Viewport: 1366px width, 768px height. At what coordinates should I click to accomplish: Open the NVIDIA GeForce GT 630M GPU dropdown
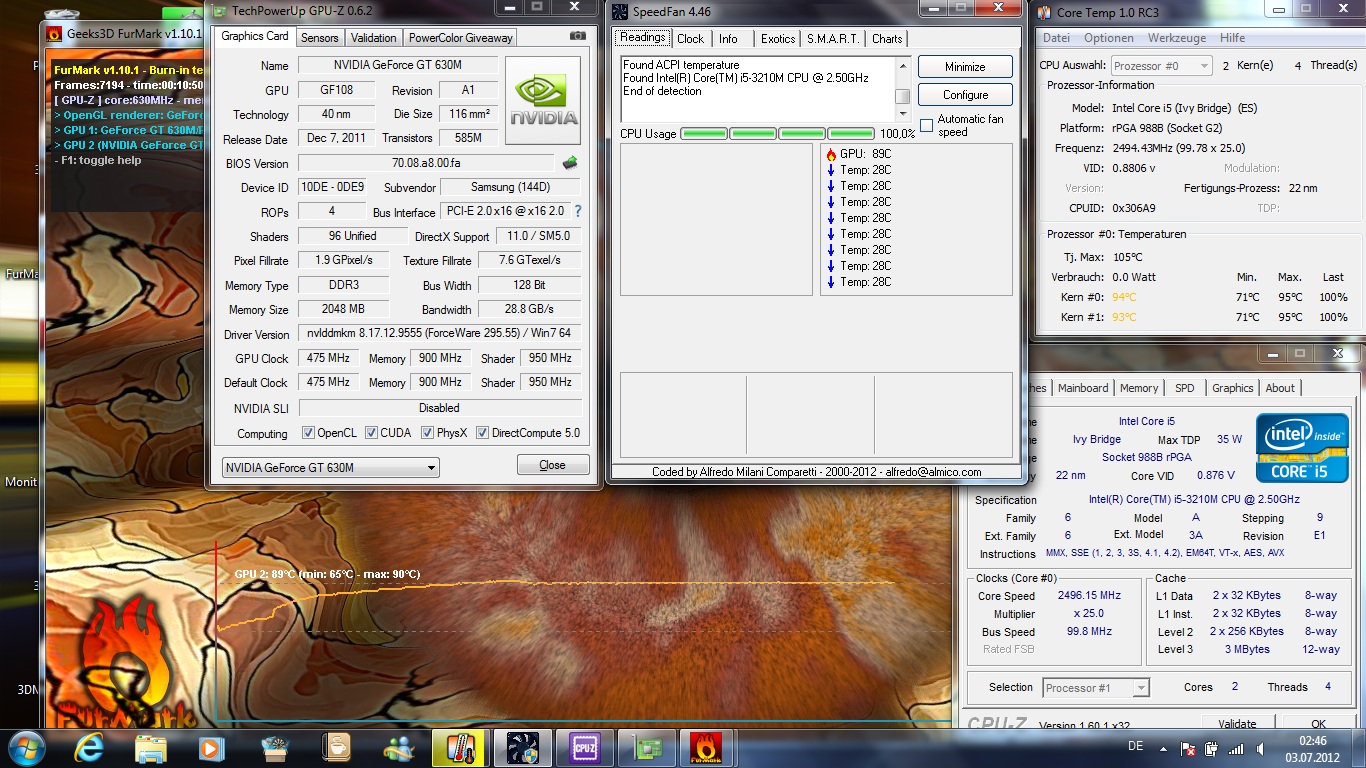[x=330, y=467]
